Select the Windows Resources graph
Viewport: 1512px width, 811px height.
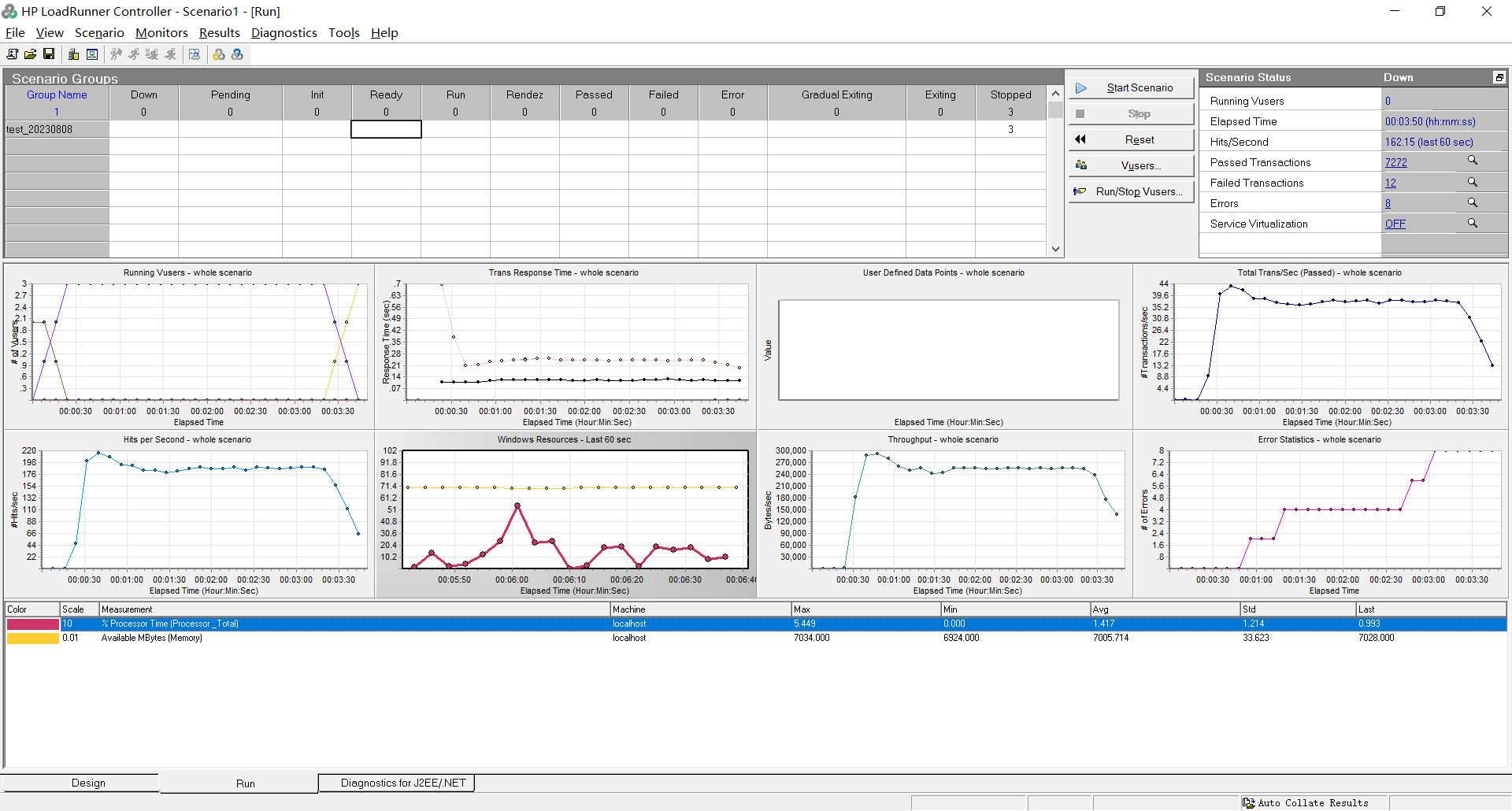coord(565,514)
